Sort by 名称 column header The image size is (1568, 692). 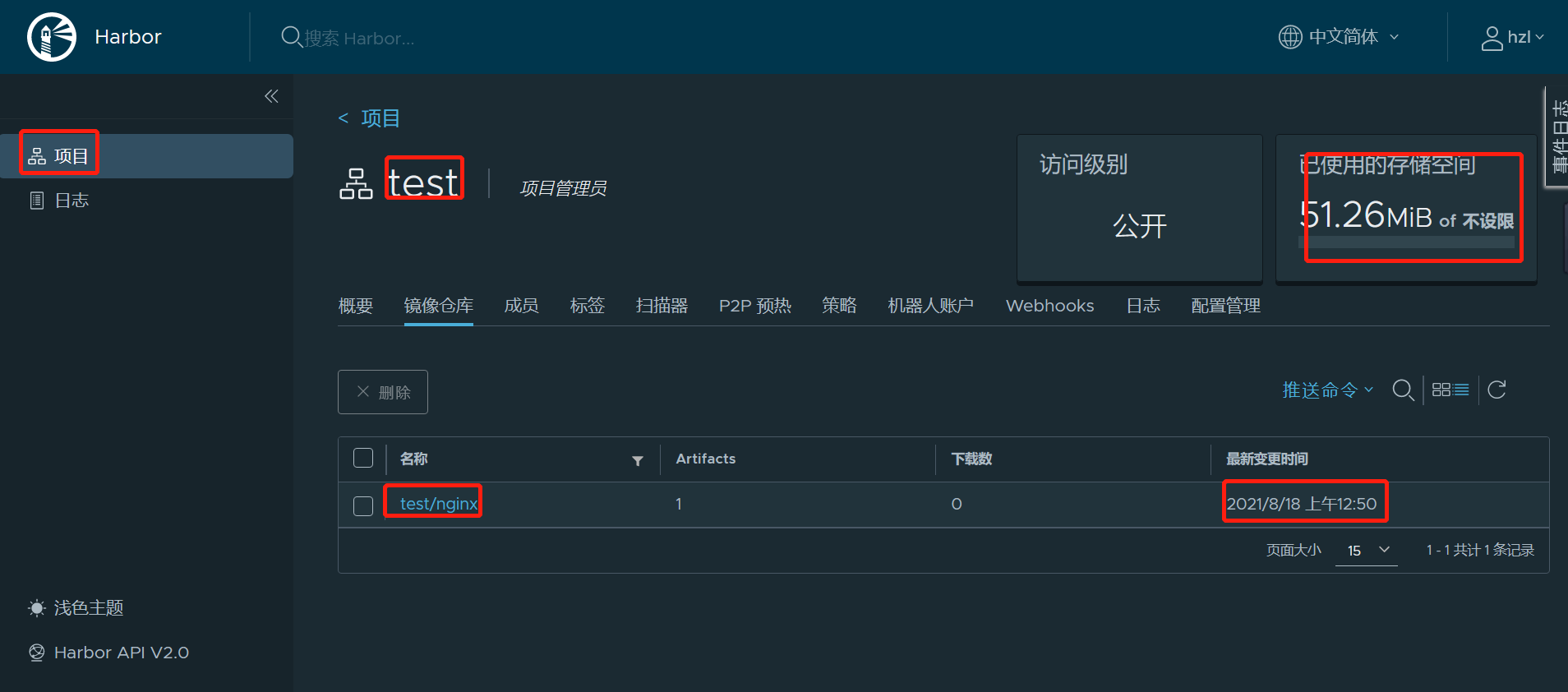414,459
